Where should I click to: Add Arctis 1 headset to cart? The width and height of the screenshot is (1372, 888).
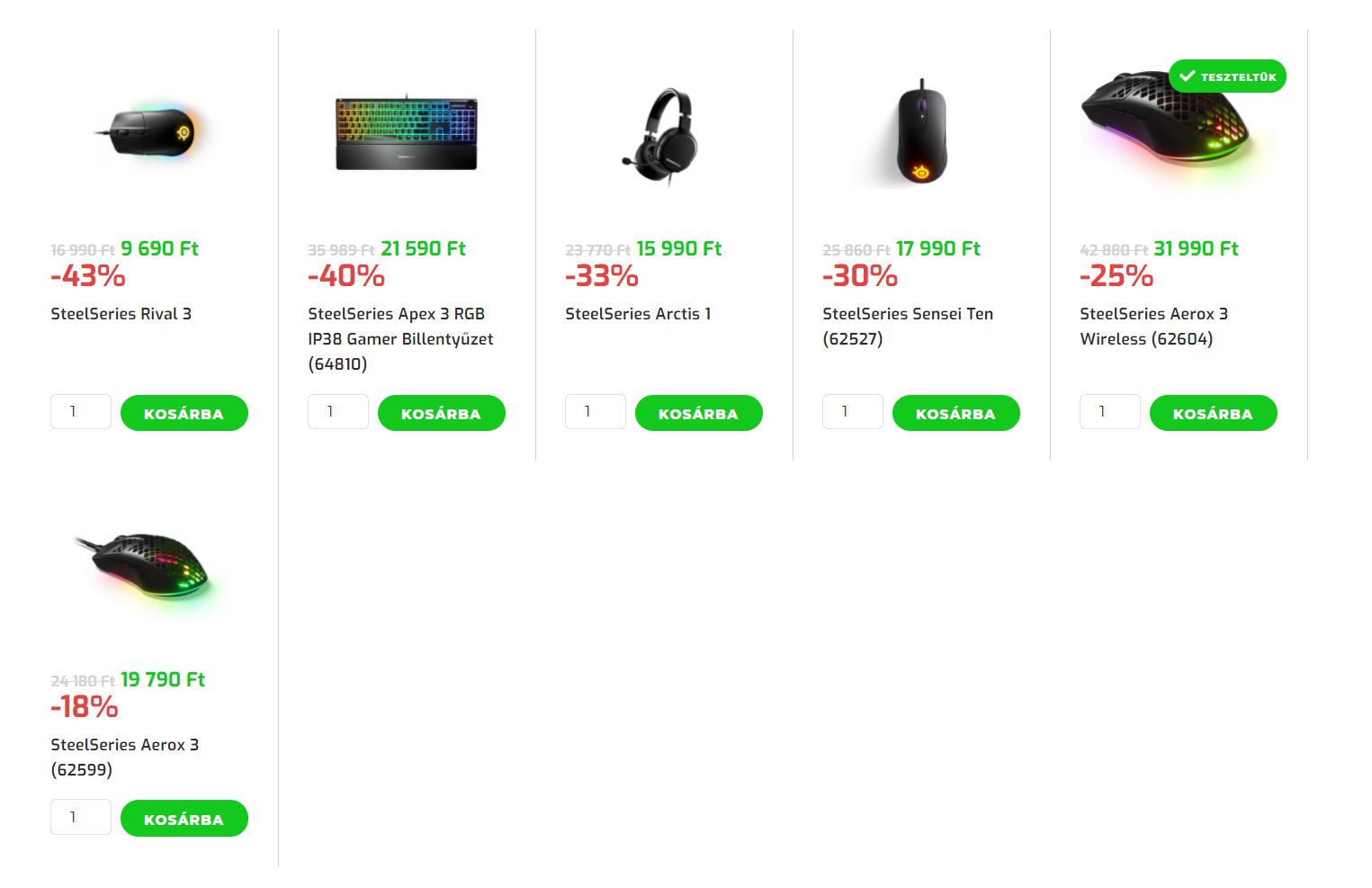click(x=698, y=413)
